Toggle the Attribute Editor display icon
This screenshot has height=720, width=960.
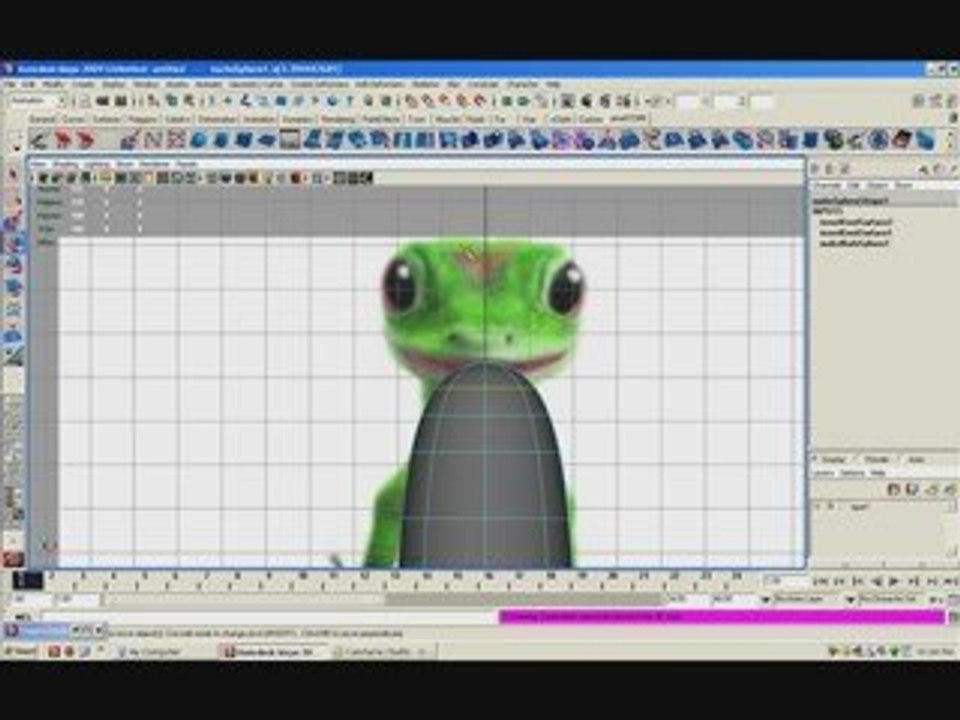click(x=918, y=101)
